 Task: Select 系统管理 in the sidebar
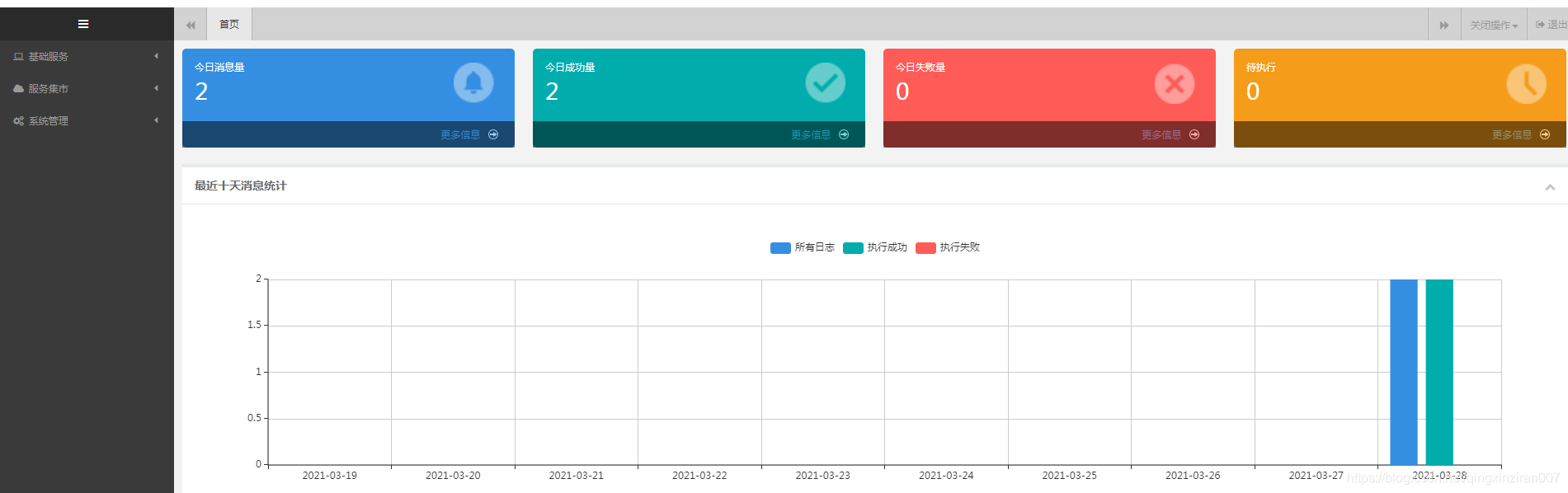click(49, 121)
